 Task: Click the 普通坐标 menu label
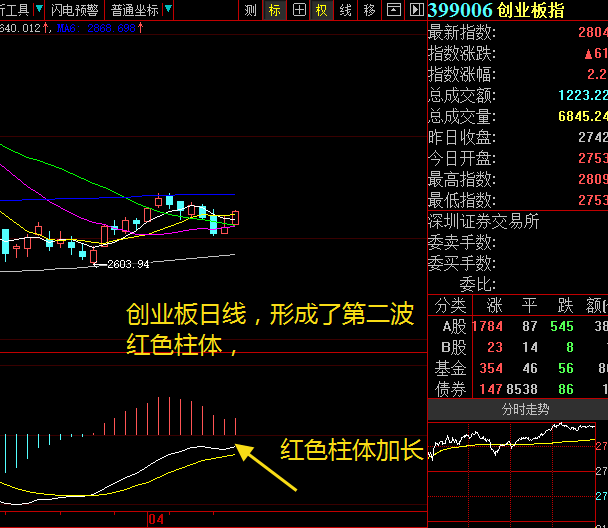pyautogui.click(x=134, y=10)
